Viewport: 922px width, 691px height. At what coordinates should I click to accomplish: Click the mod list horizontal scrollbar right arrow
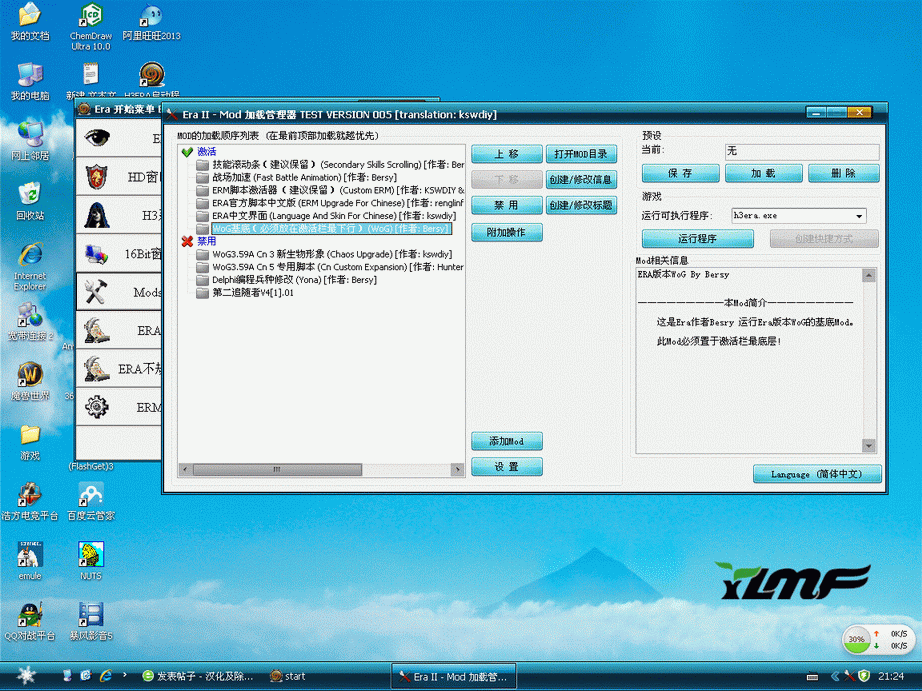[457, 469]
